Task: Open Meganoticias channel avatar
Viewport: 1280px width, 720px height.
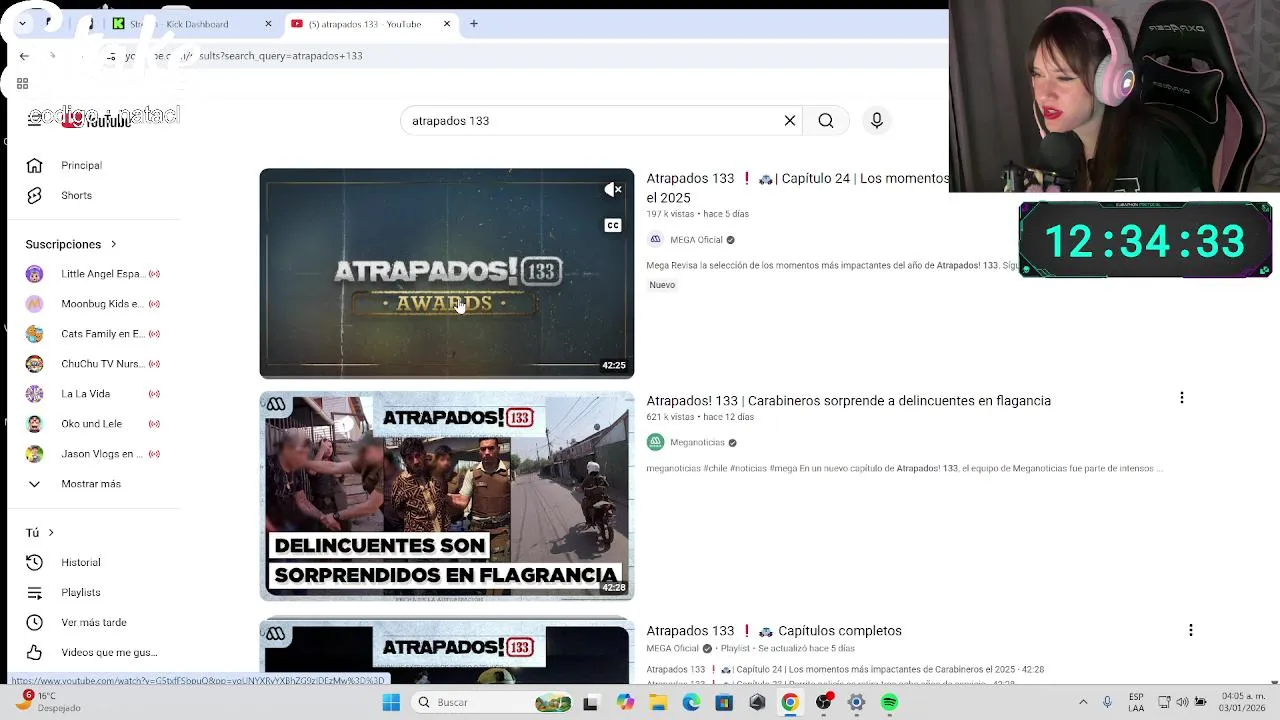Action: [655, 442]
